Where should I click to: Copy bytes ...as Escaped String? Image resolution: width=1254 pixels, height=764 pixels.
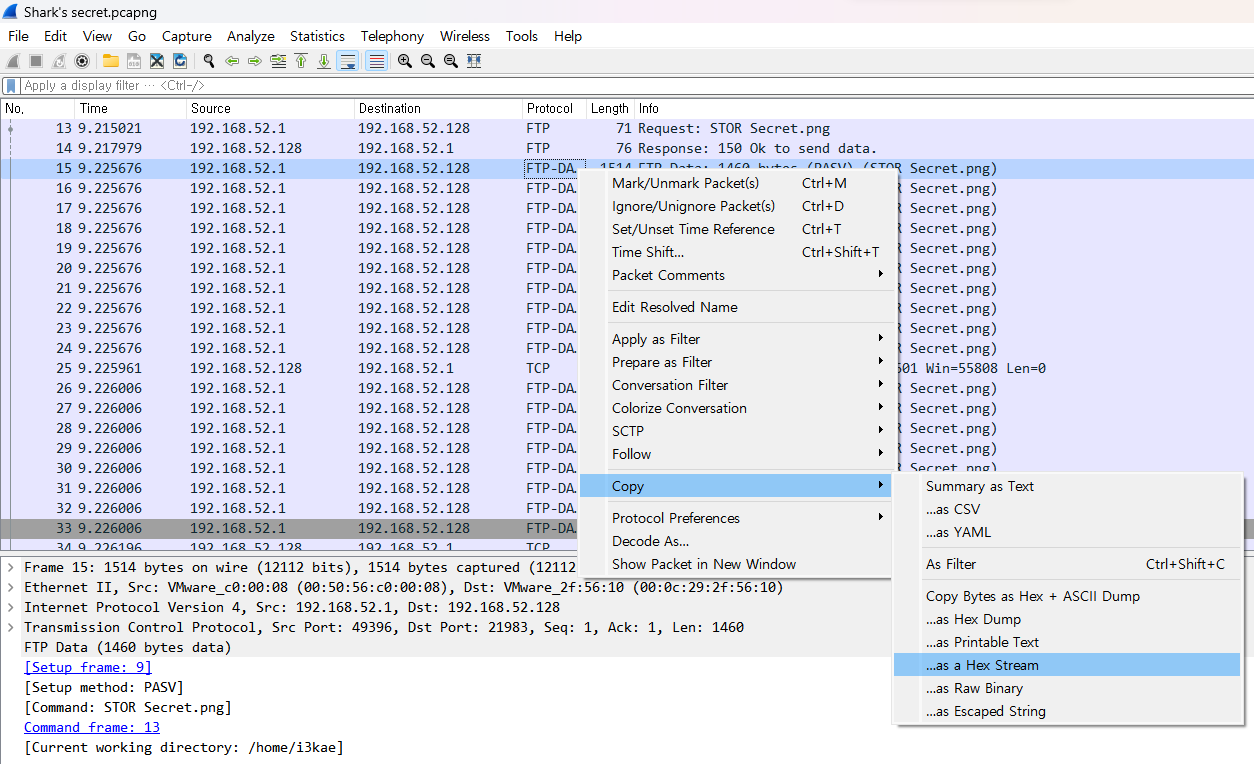(x=1067, y=711)
